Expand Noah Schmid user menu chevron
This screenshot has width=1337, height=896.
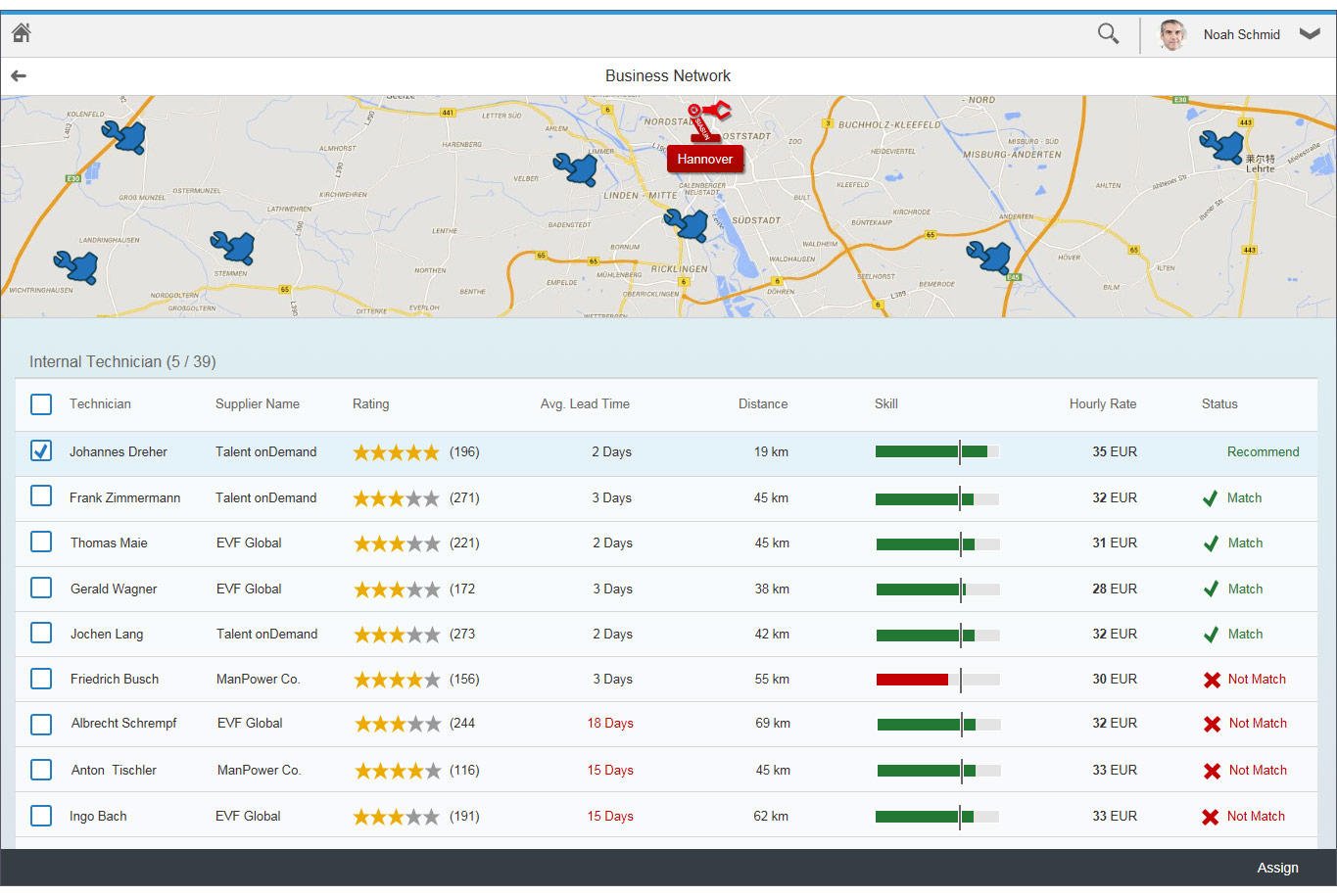(1310, 33)
